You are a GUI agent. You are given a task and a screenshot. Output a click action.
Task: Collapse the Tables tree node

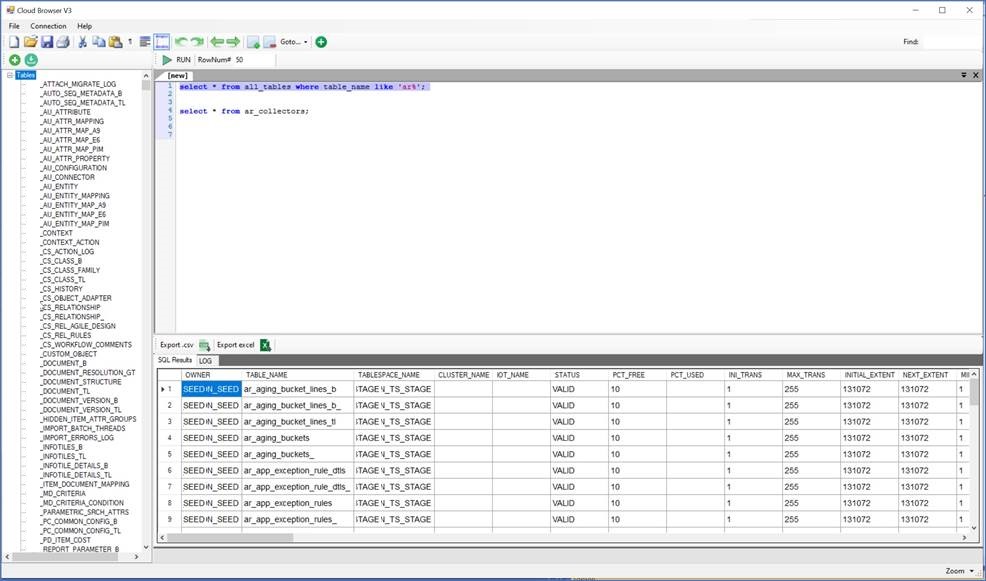click(x=10, y=75)
